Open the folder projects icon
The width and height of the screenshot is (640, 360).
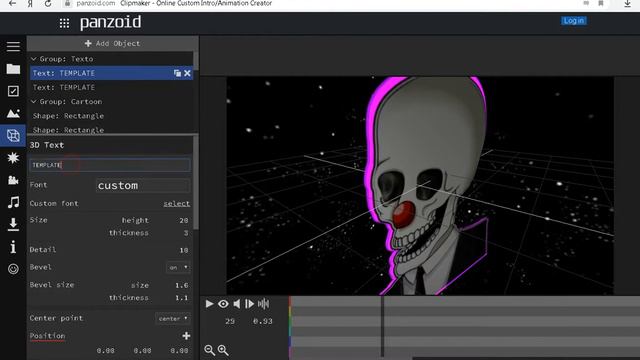pos(13,69)
